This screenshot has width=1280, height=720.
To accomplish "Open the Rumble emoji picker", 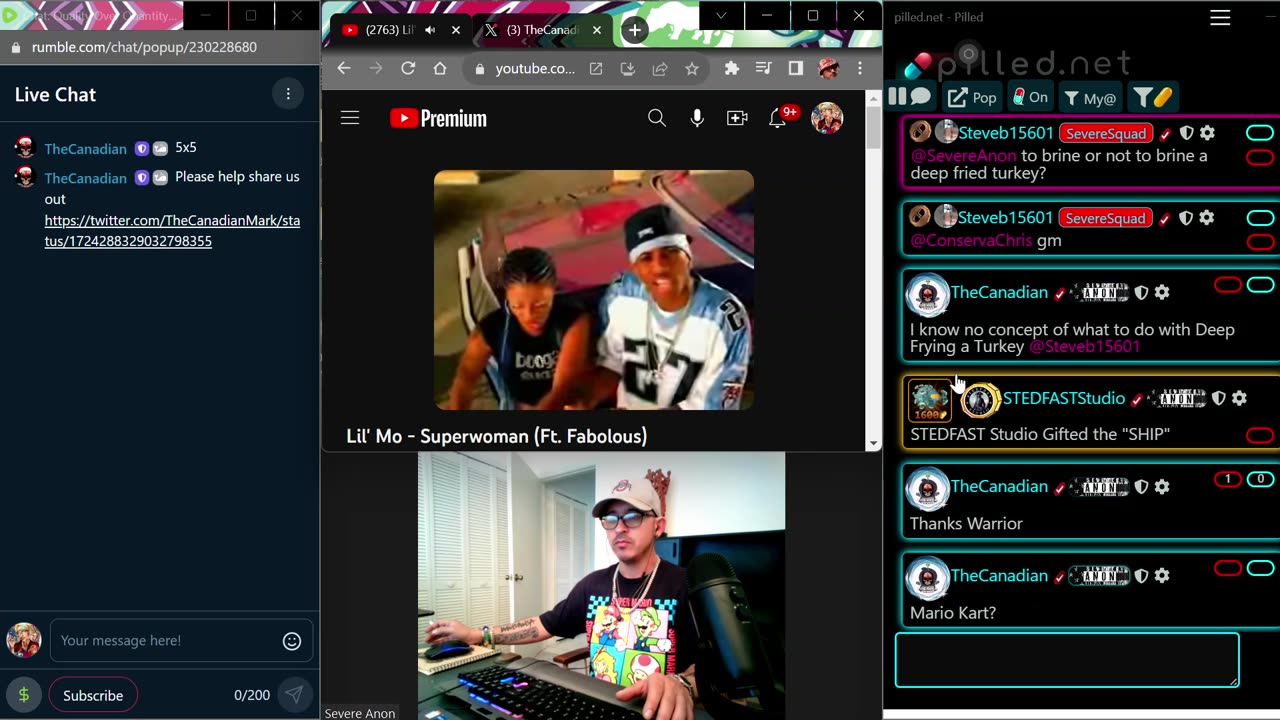I will (292, 641).
